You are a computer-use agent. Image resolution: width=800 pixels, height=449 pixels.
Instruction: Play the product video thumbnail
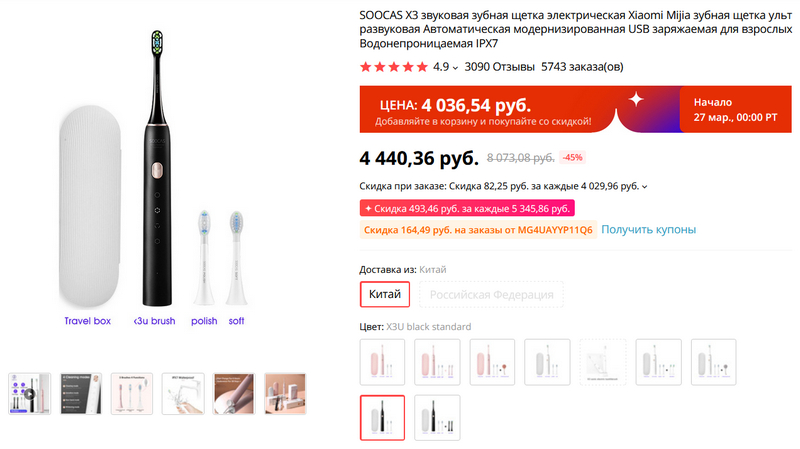pos(29,393)
